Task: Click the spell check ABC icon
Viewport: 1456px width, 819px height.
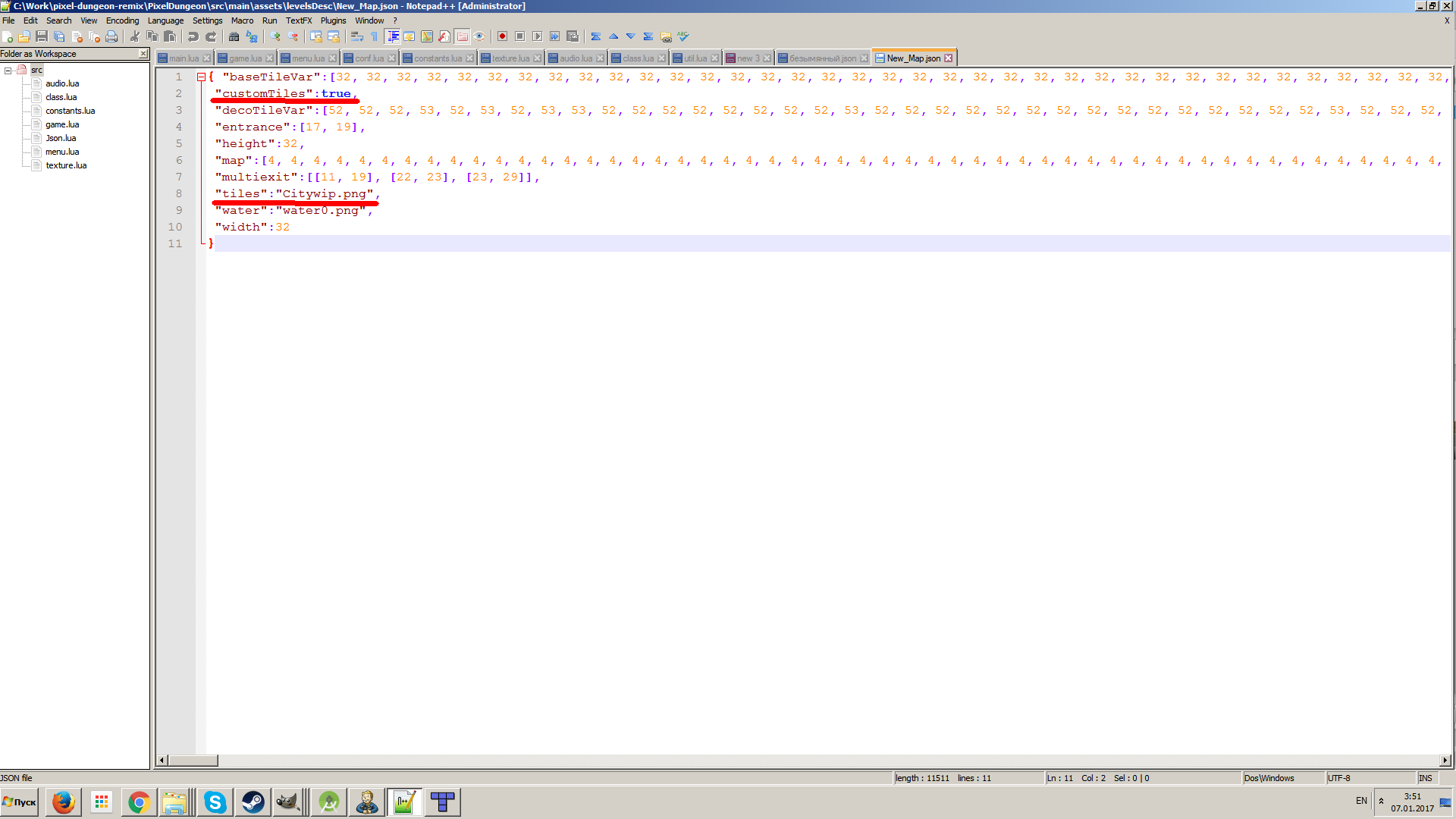Action: [683, 36]
